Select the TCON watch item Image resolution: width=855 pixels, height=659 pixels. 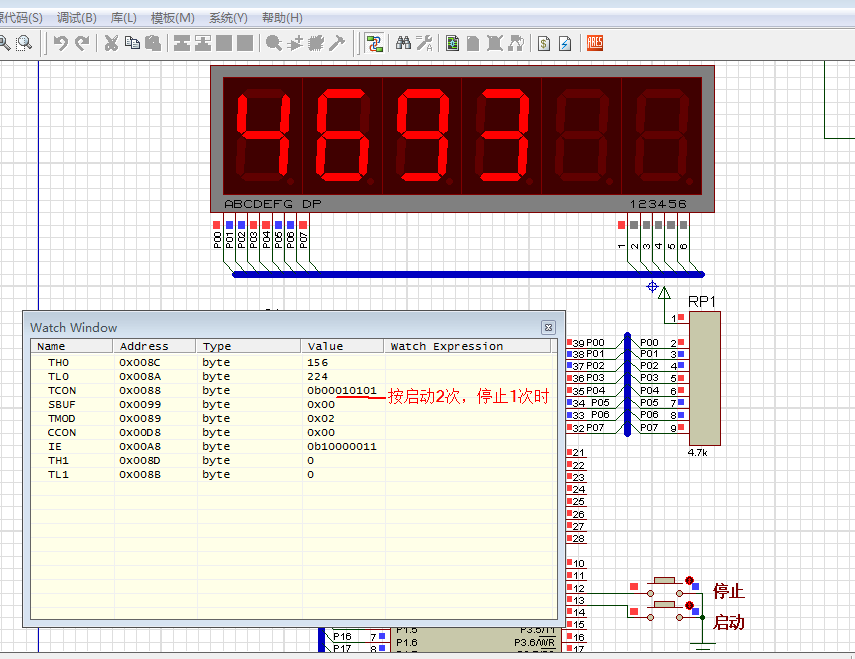294,391
